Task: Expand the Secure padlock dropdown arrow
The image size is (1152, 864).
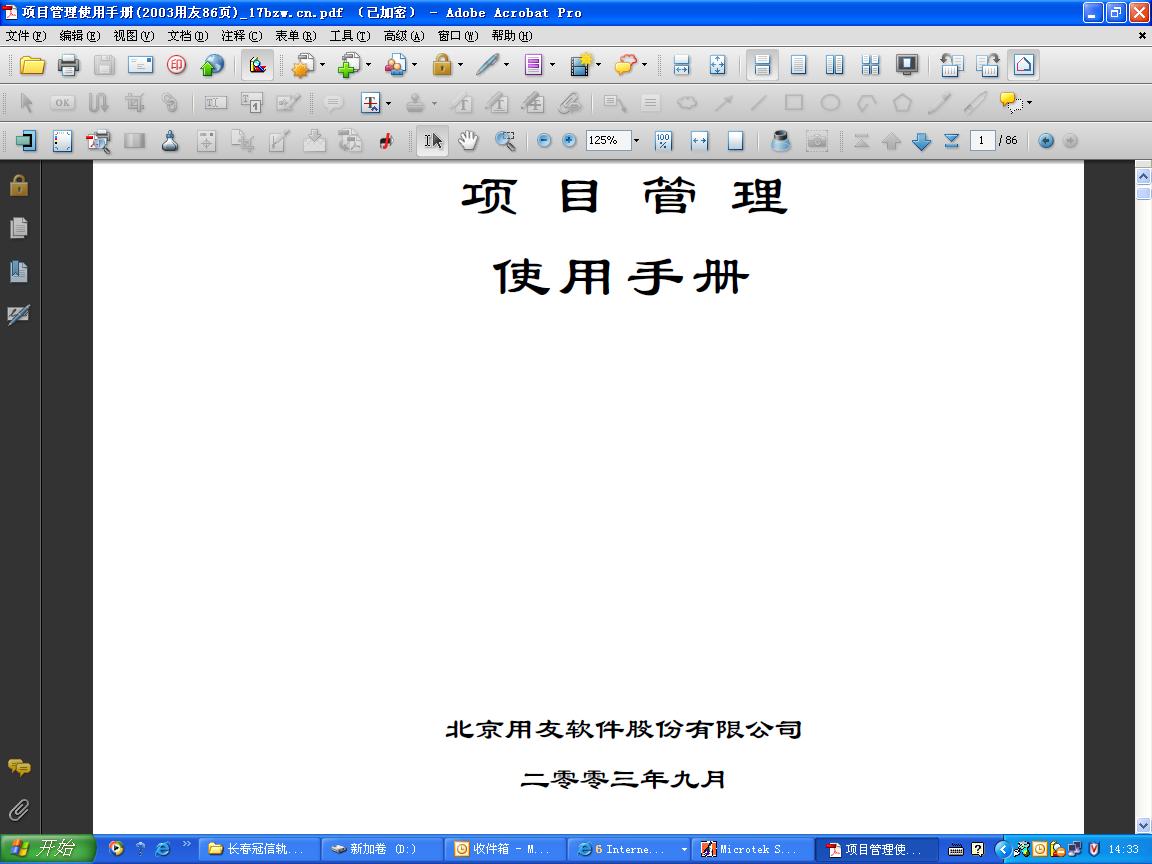Action: coord(461,65)
